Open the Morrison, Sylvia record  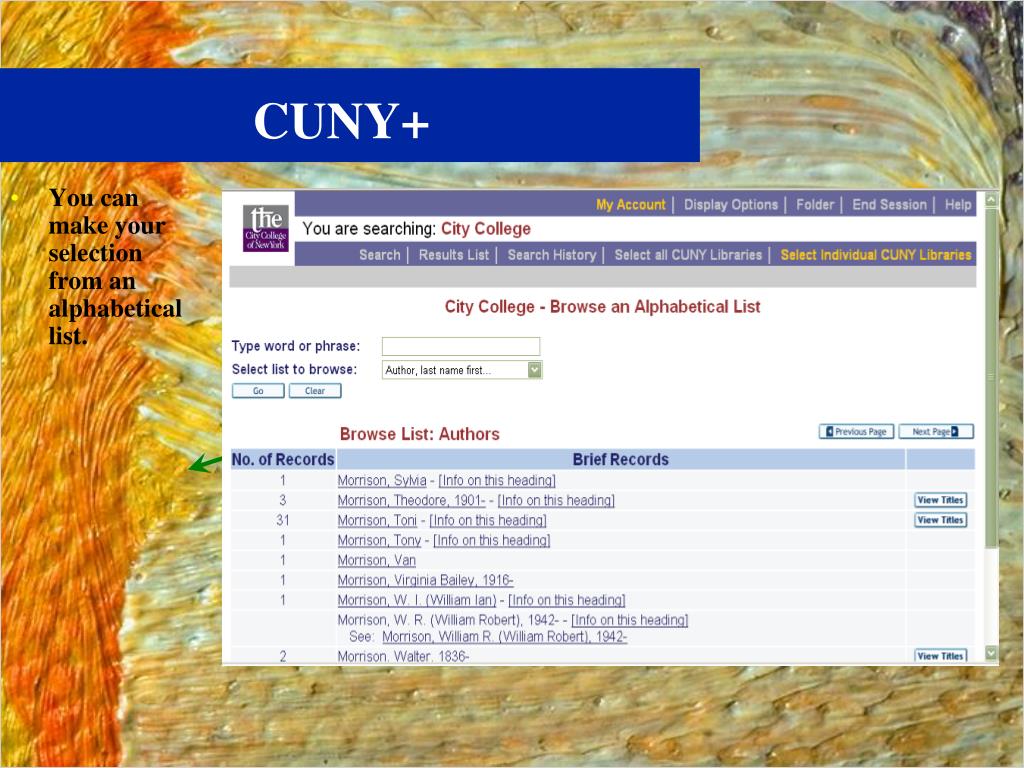(382, 481)
